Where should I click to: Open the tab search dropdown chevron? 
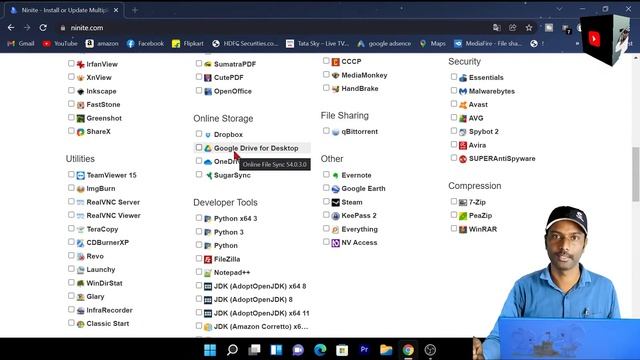point(559,9)
